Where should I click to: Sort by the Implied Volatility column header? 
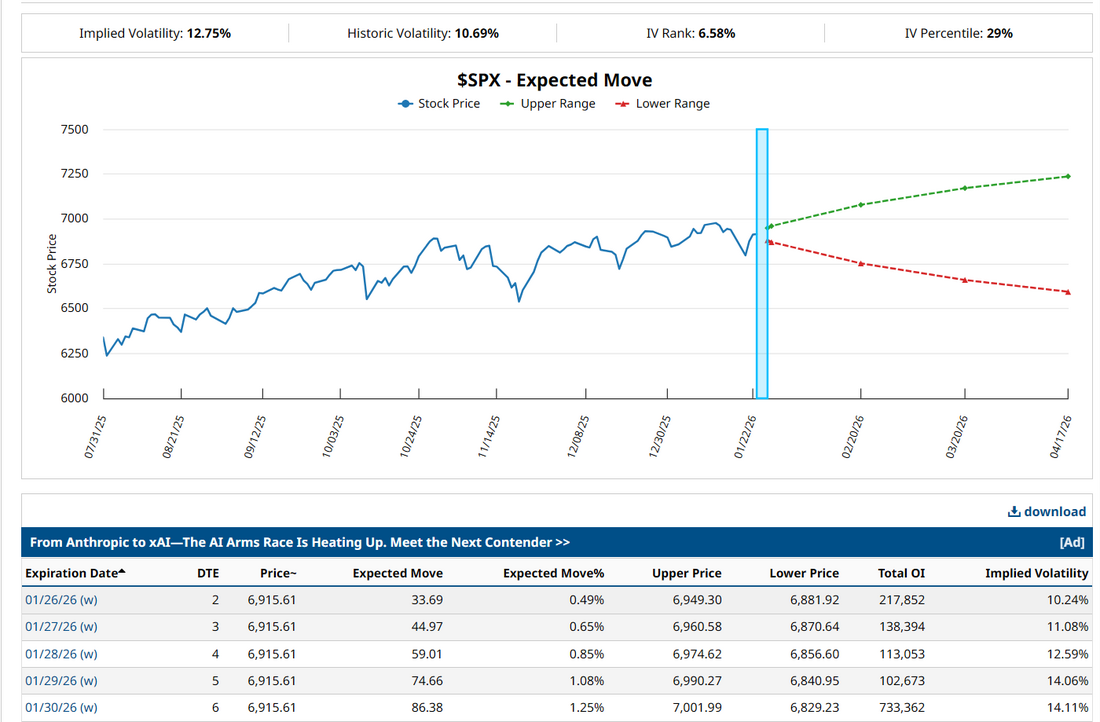point(1036,573)
